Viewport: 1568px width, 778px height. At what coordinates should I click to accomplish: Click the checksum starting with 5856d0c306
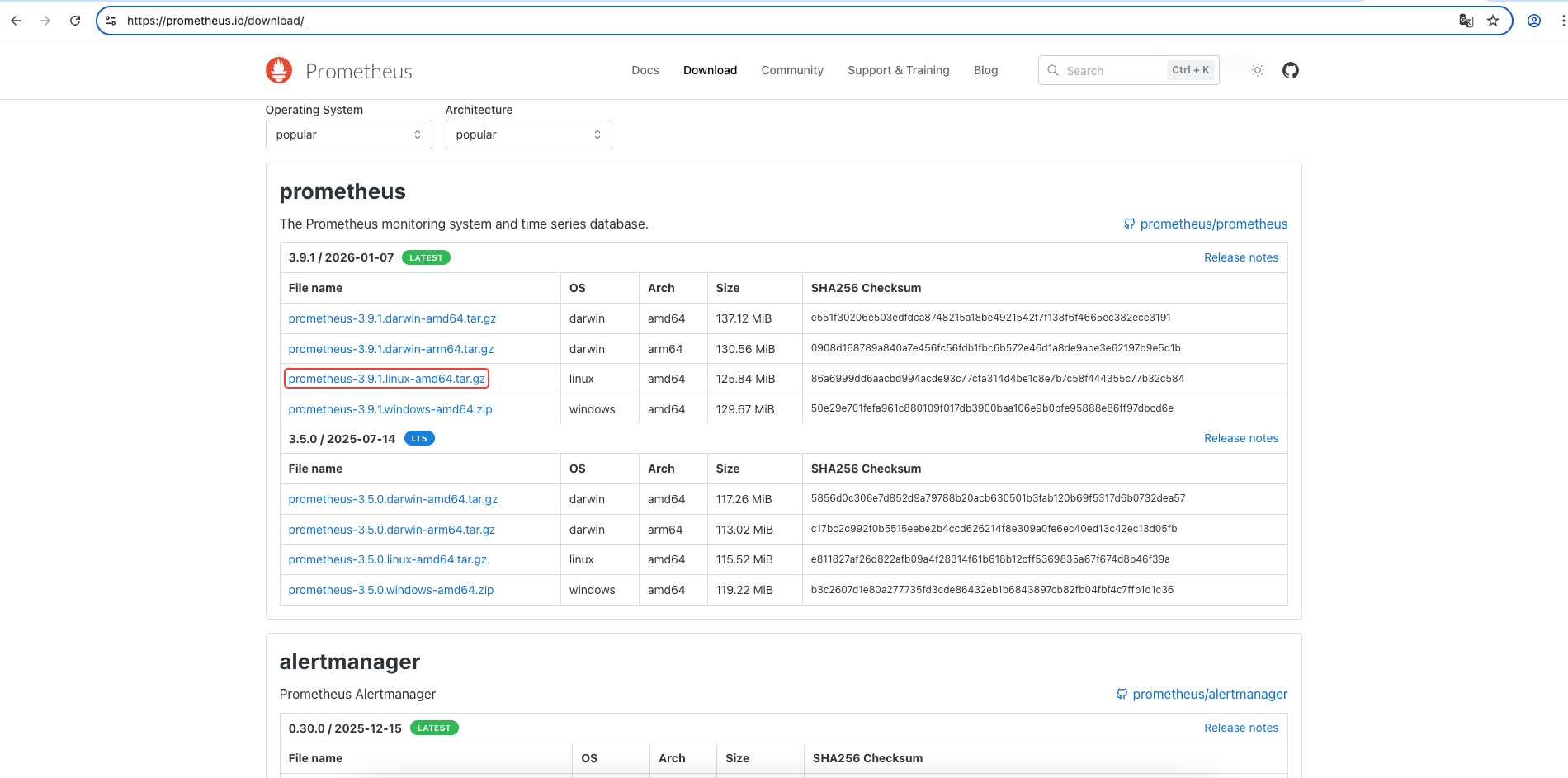point(999,498)
